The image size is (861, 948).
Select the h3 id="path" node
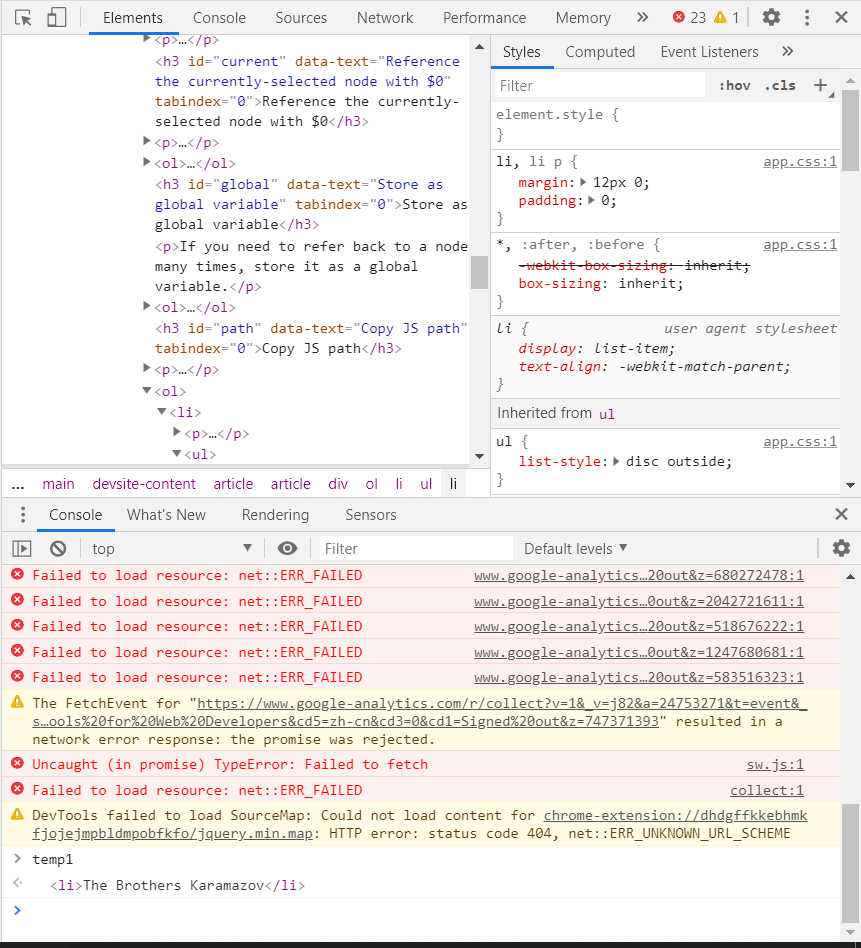click(x=311, y=338)
